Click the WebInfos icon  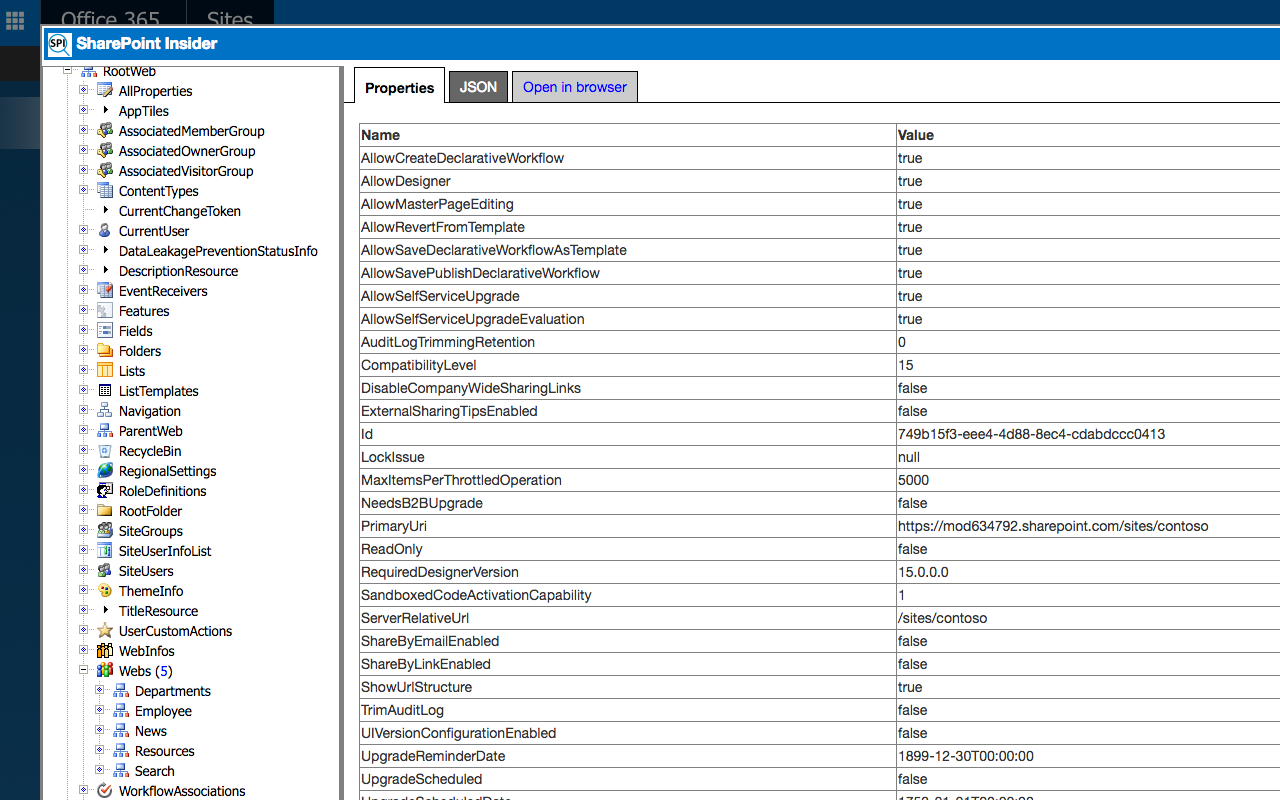click(105, 651)
